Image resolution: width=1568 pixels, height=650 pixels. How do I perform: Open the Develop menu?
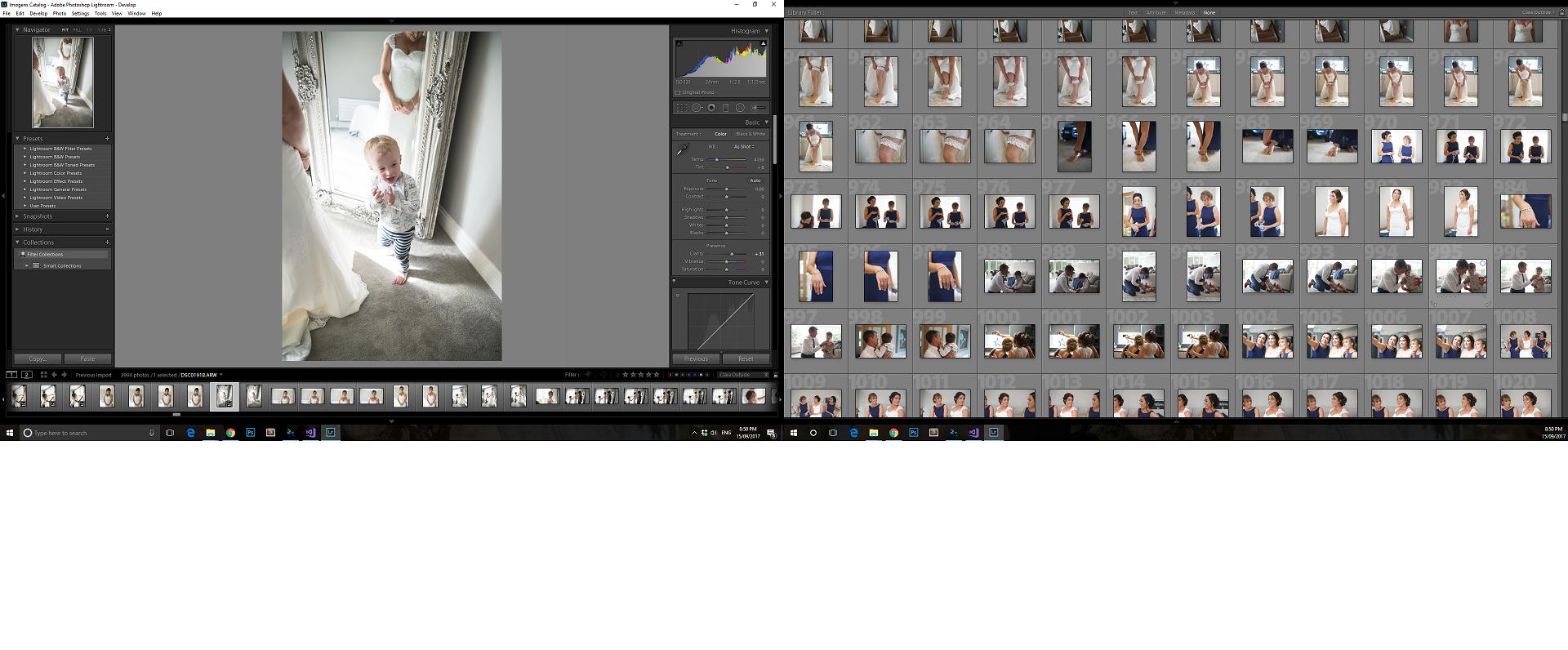[x=38, y=13]
